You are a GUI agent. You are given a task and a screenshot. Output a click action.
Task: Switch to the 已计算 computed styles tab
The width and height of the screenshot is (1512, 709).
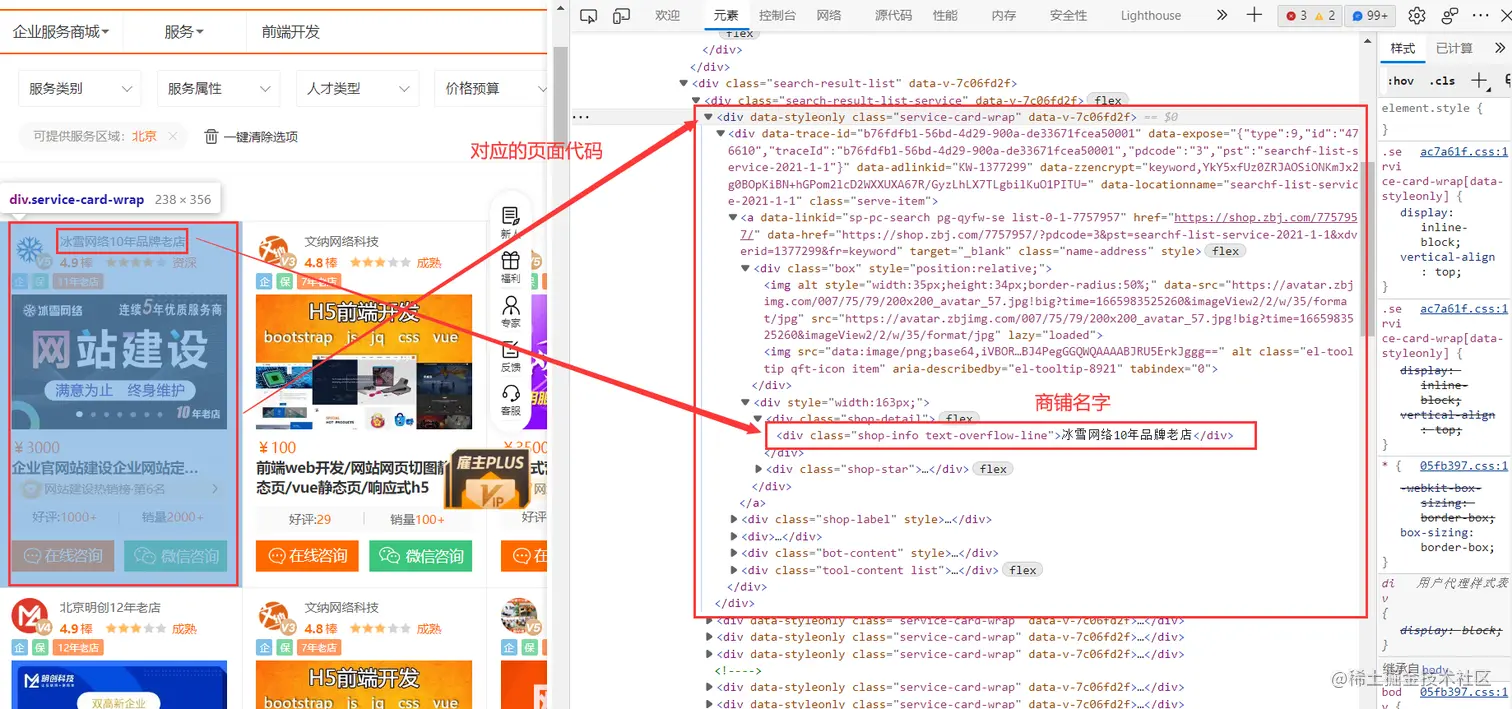pos(1454,48)
